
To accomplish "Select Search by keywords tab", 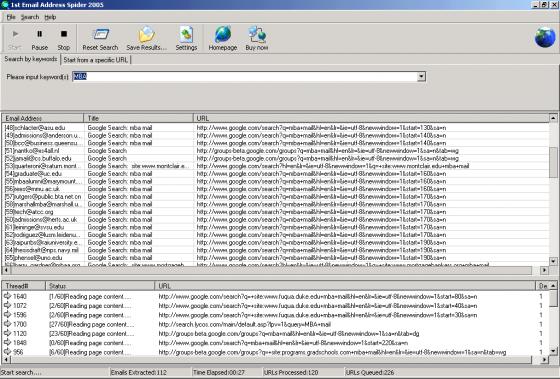I will coord(31,59).
